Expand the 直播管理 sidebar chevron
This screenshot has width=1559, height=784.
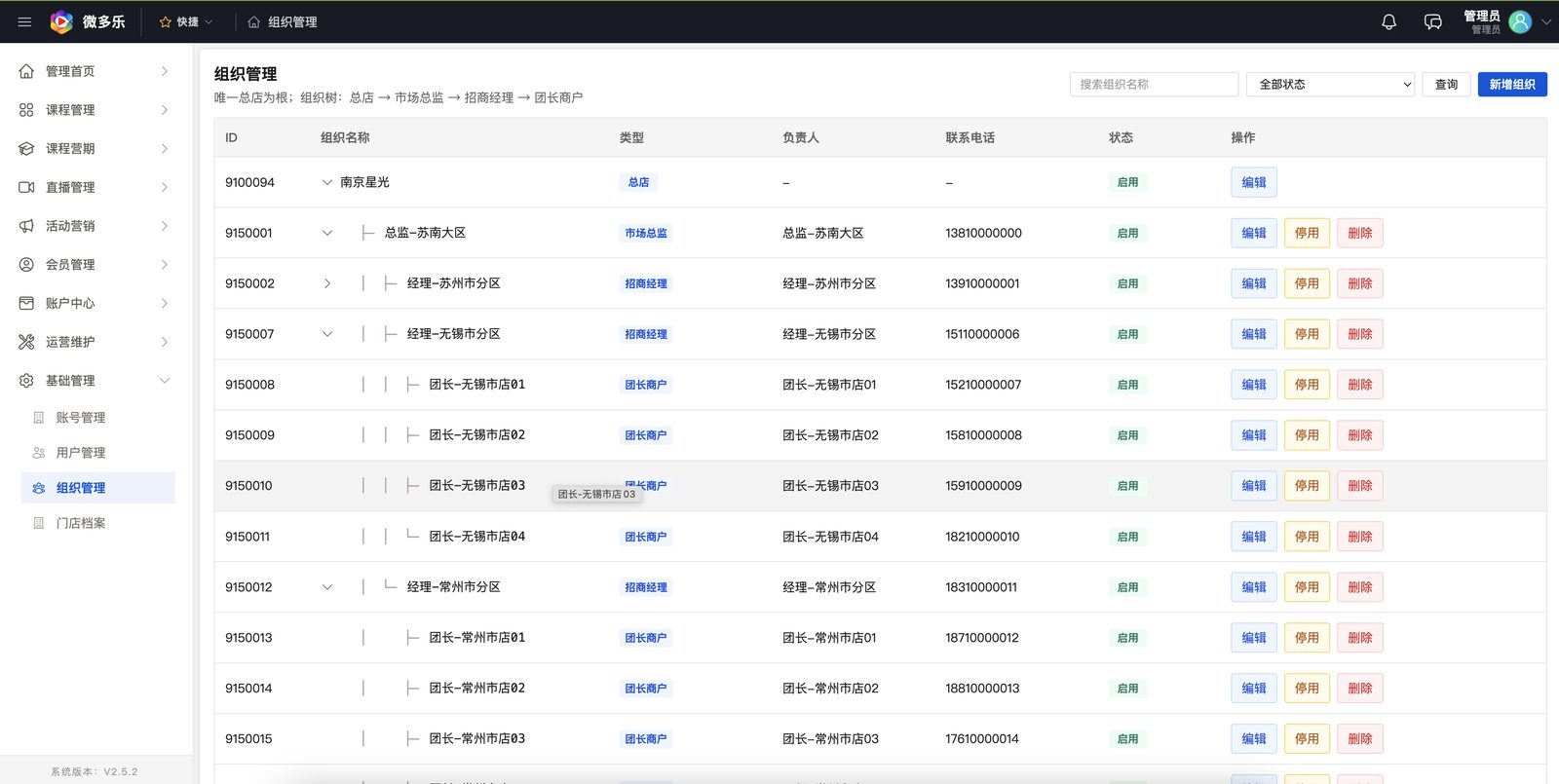coord(165,187)
